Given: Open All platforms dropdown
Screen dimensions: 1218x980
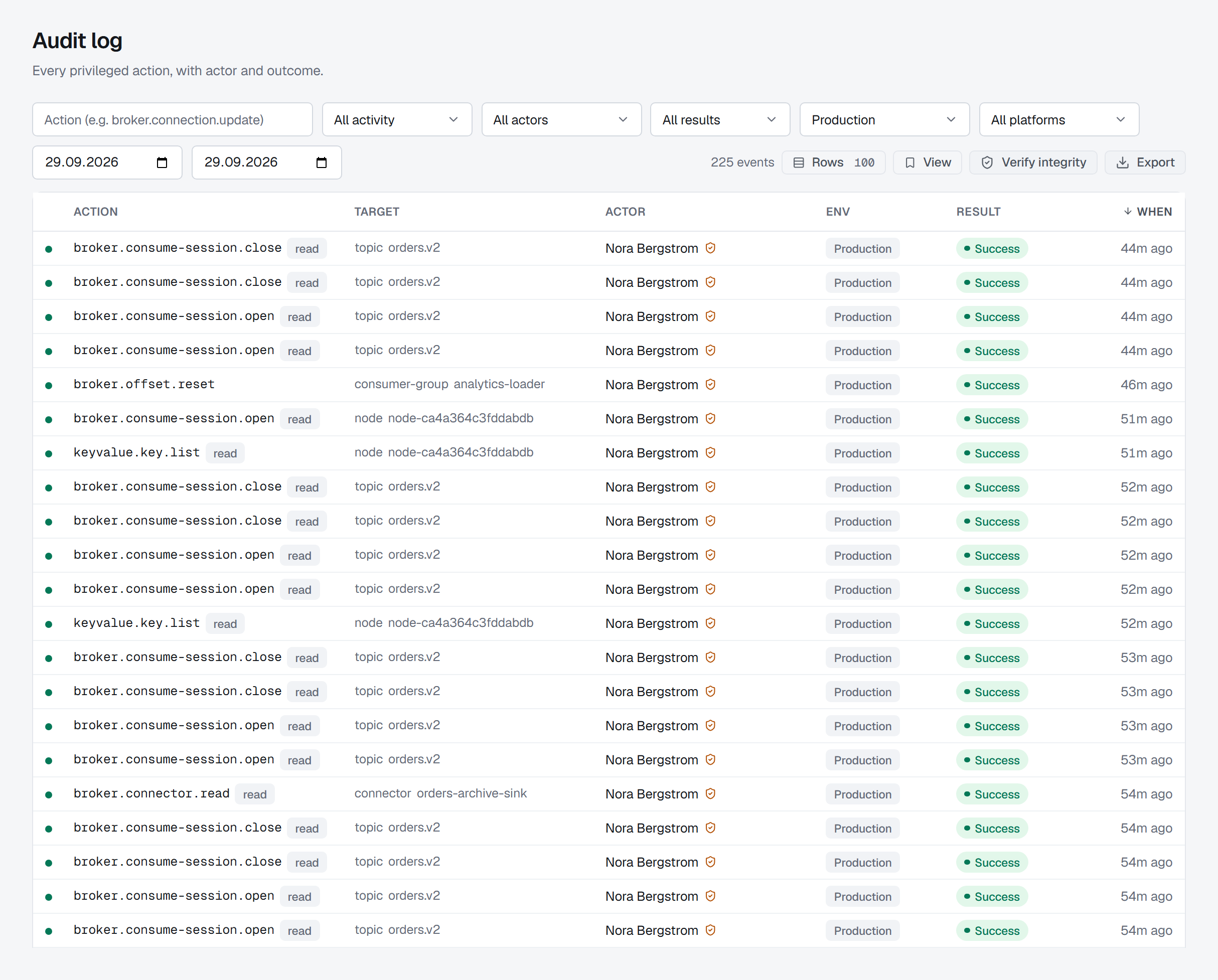Looking at the screenshot, I should 1058,119.
